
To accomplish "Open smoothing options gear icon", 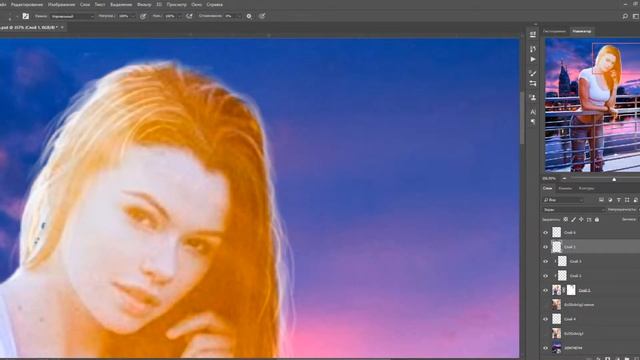I will click(249, 16).
